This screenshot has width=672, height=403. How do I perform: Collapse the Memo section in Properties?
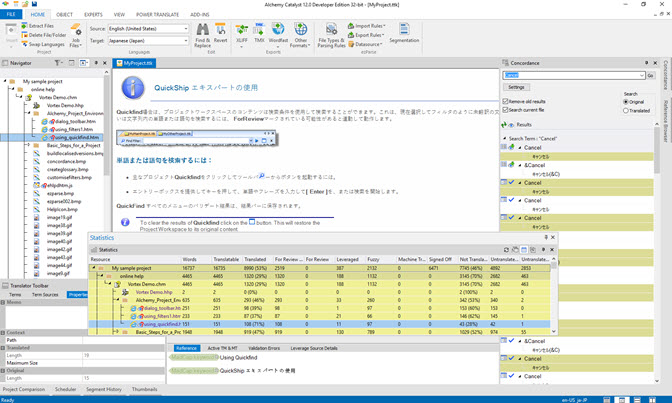pyautogui.click(x=3, y=302)
